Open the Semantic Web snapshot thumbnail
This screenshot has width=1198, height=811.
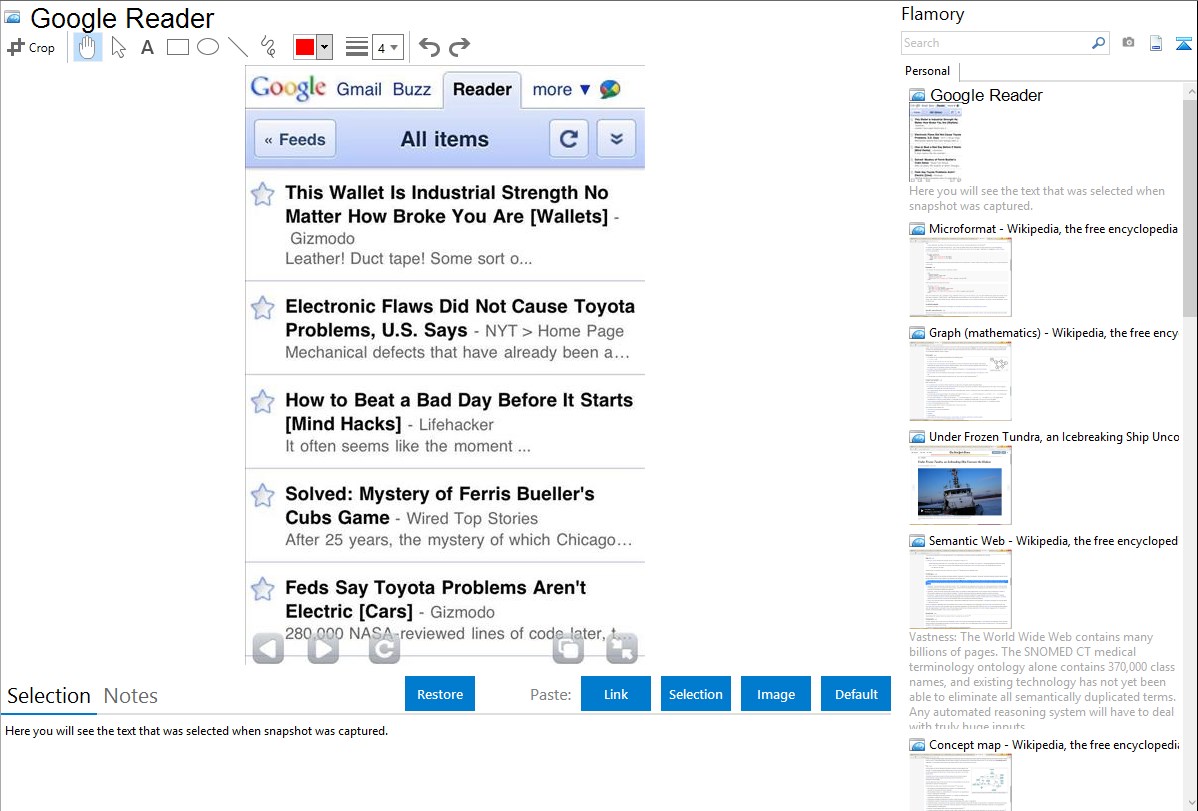point(960,589)
